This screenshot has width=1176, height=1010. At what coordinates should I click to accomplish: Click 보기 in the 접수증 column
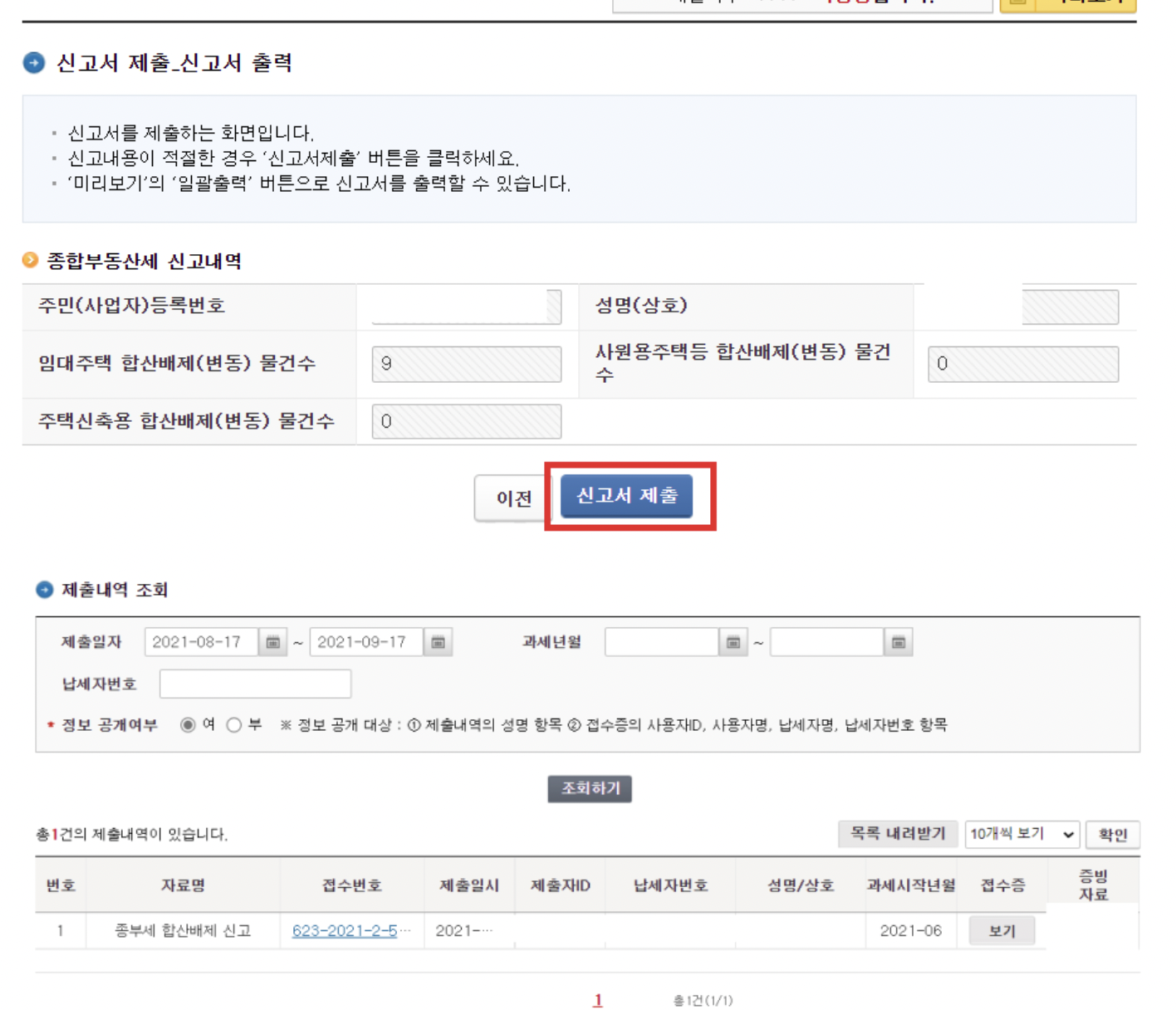click(1002, 930)
